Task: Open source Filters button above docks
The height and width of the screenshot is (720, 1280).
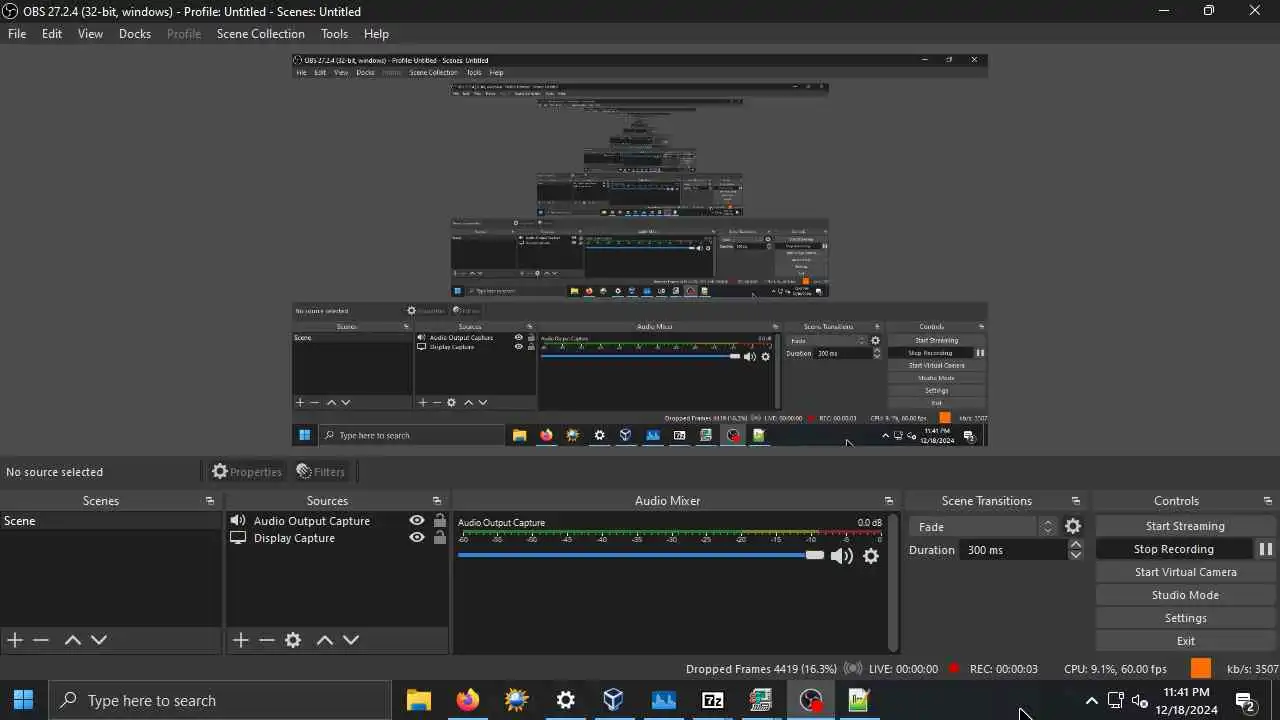Action: [320, 472]
